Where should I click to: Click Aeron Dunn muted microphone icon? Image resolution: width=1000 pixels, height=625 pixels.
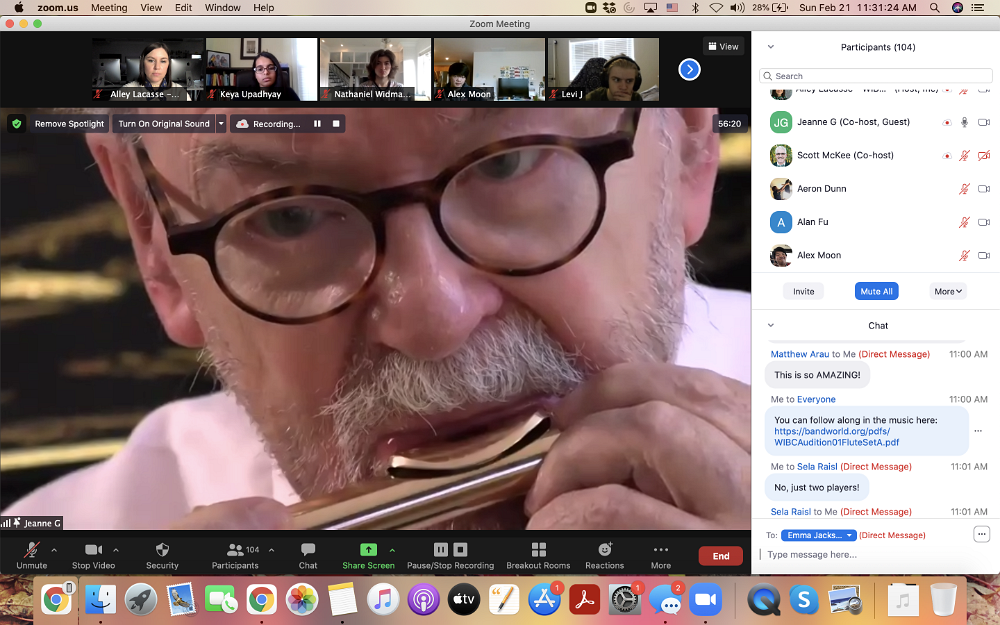[x=964, y=189]
